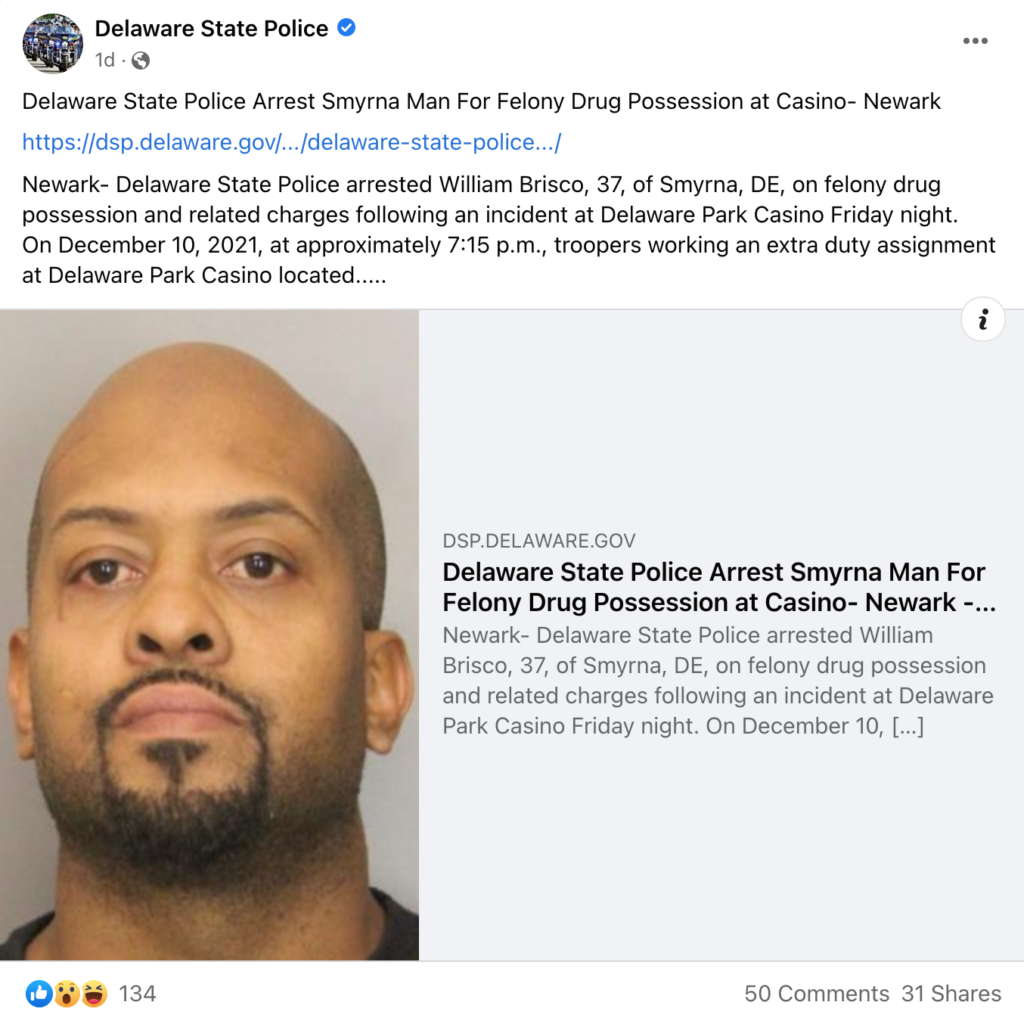Click the post headline text about Casino- Newark

coord(481,101)
